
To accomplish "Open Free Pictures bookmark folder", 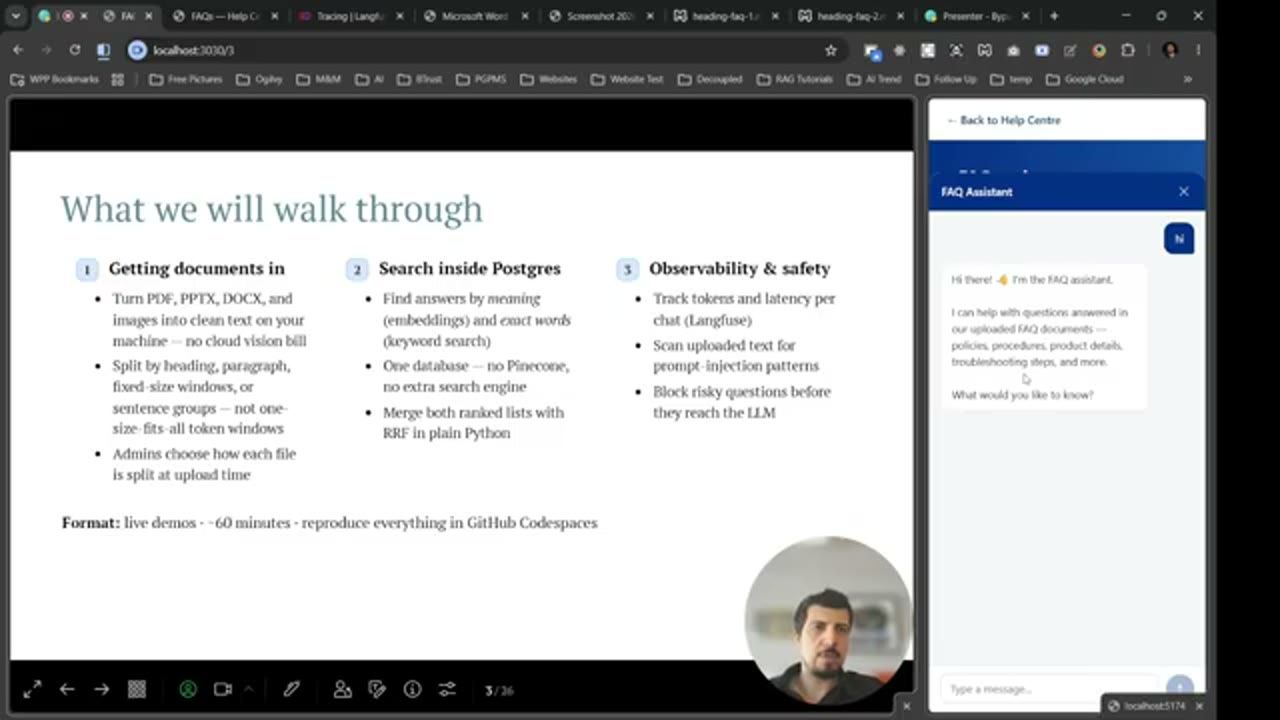I will pos(186,79).
